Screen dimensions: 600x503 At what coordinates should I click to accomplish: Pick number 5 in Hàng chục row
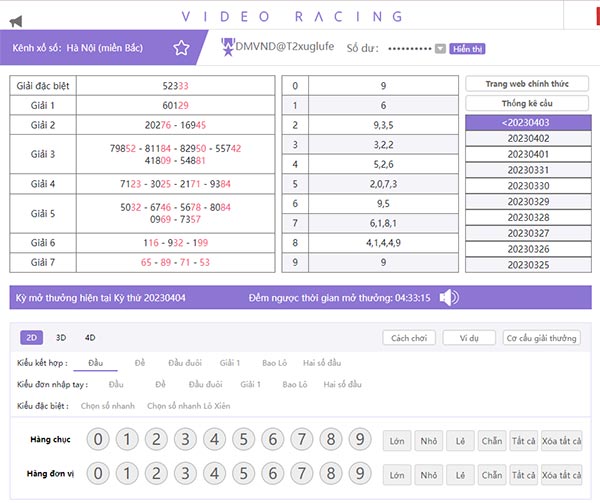(x=243, y=439)
